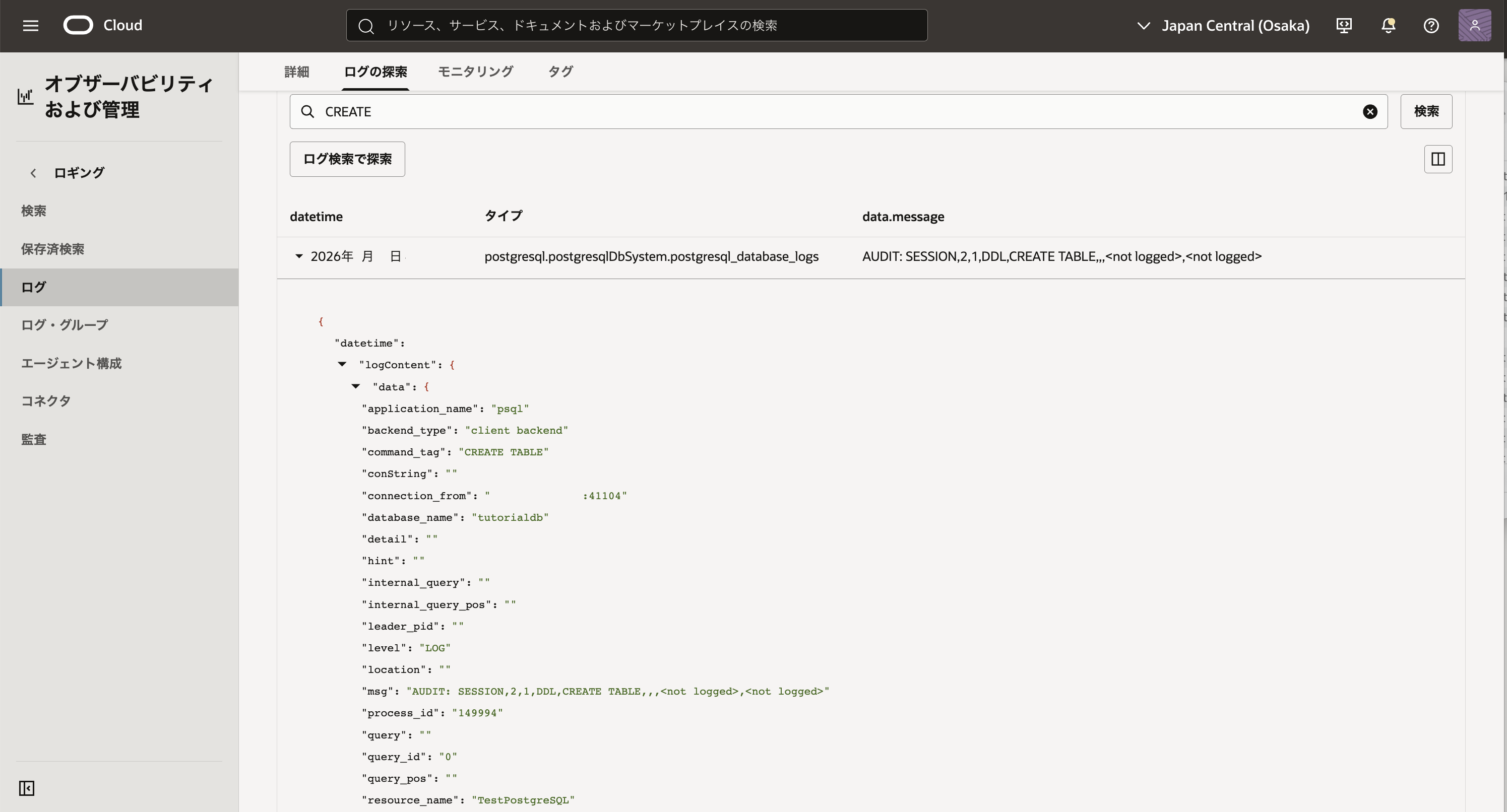Focus the log search field containing CREATE
Screen dimensions: 1507x812
coord(838,112)
